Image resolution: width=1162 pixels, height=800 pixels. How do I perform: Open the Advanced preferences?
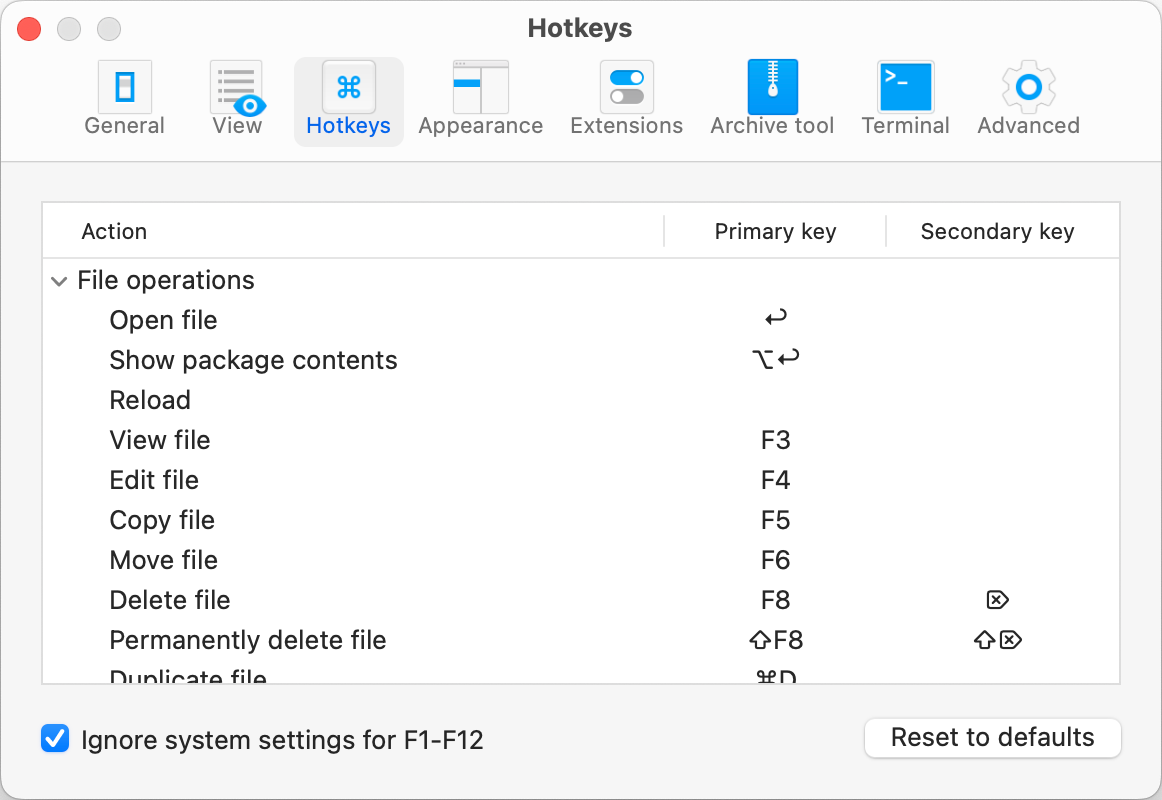(x=1027, y=98)
